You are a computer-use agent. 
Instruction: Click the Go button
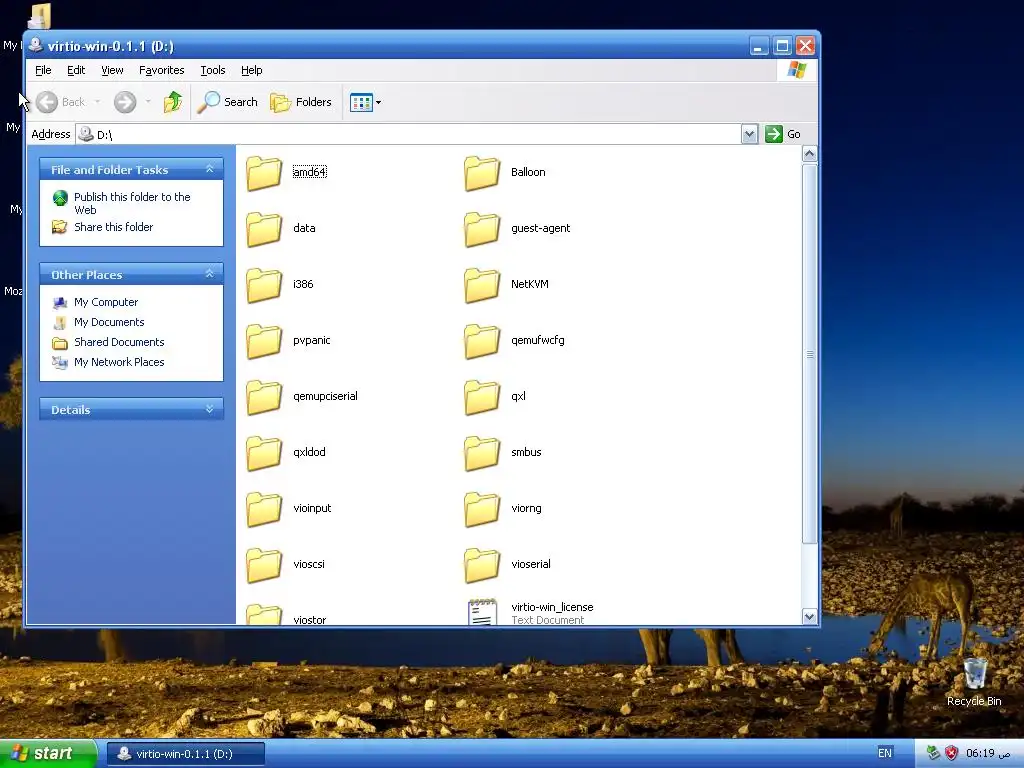click(x=783, y=134)
